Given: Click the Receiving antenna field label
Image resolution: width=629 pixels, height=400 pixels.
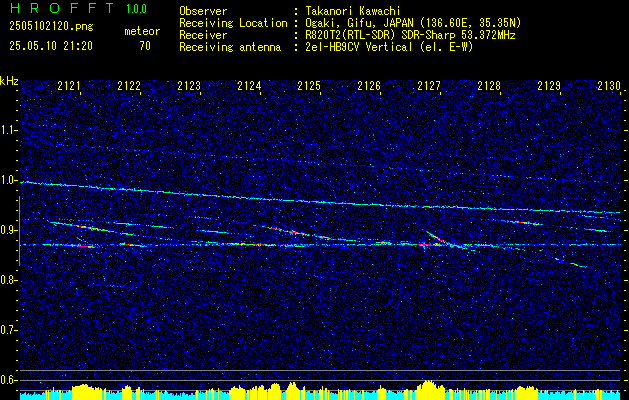Looking at the screenshot, I should coord(230,47).
